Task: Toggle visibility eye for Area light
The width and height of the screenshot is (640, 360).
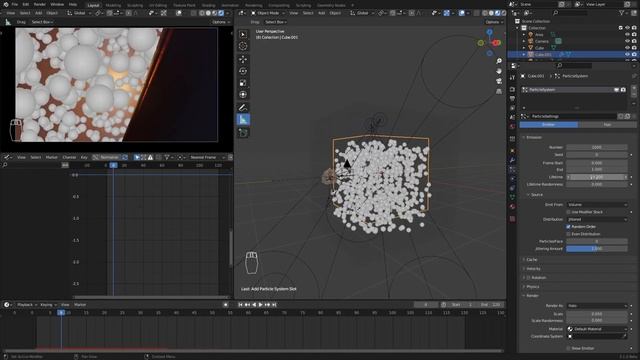Action: (x=627, y=35)
